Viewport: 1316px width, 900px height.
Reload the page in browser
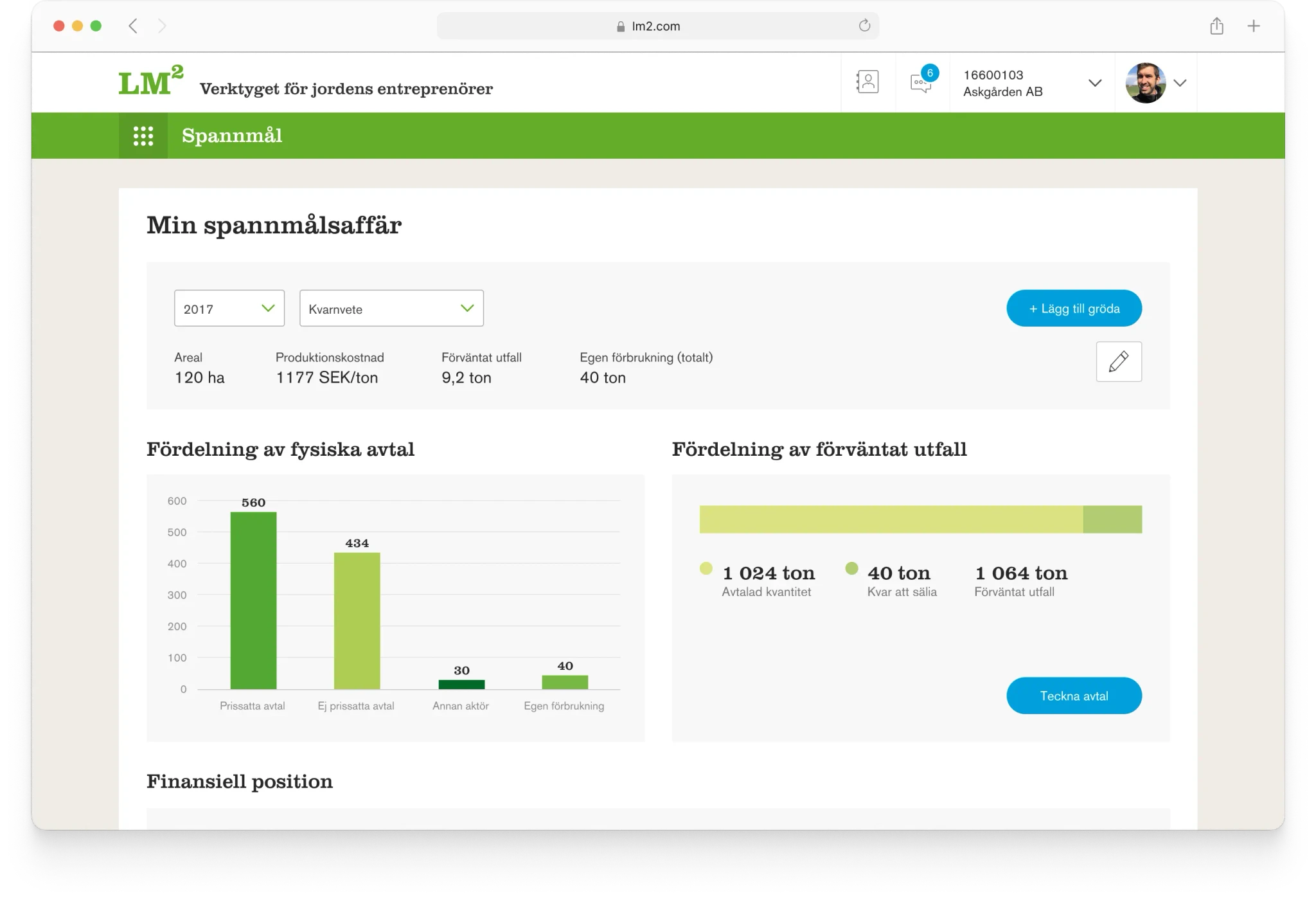864,26
